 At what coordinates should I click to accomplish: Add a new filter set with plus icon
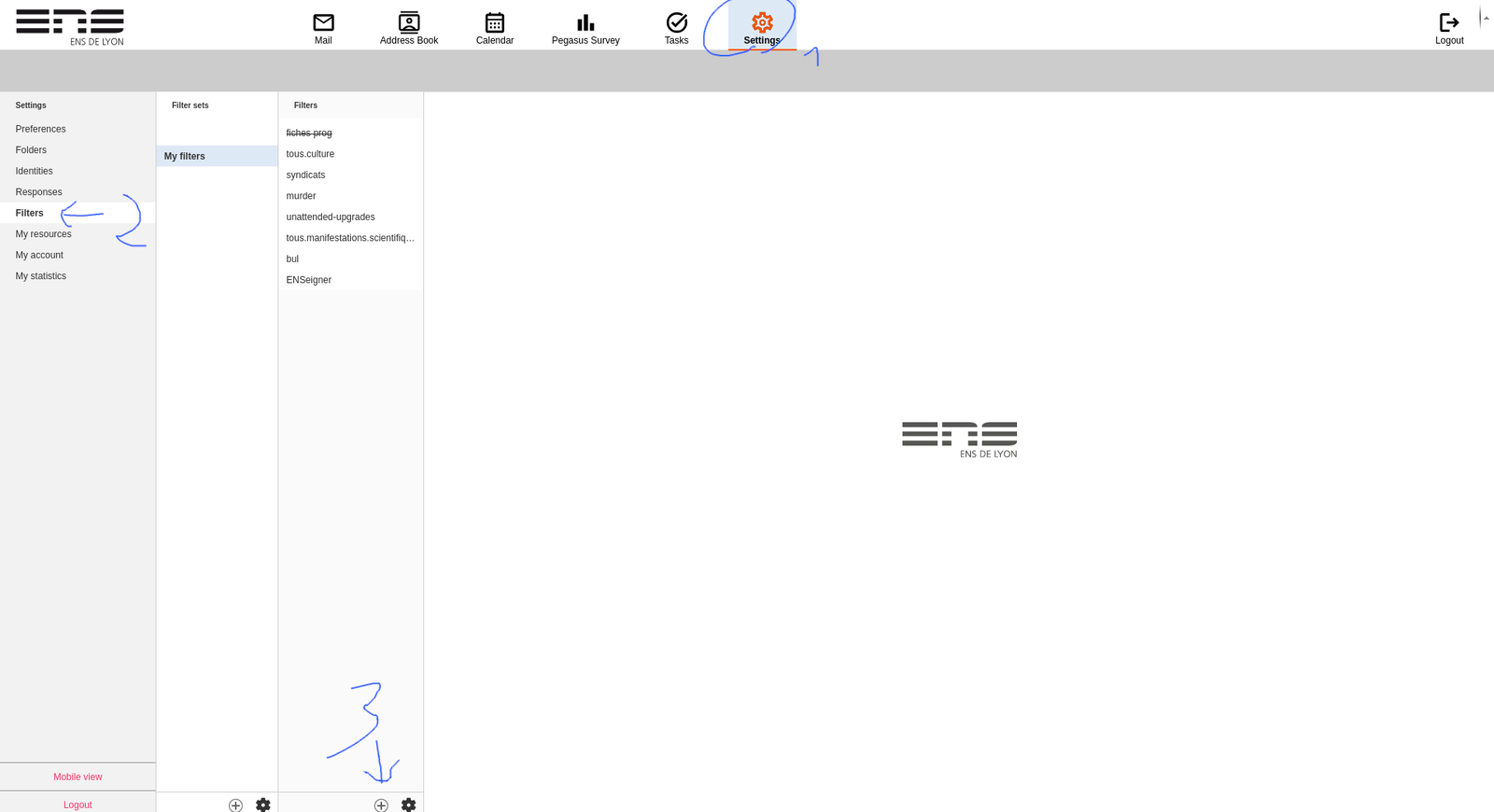[x=235, y=805]
